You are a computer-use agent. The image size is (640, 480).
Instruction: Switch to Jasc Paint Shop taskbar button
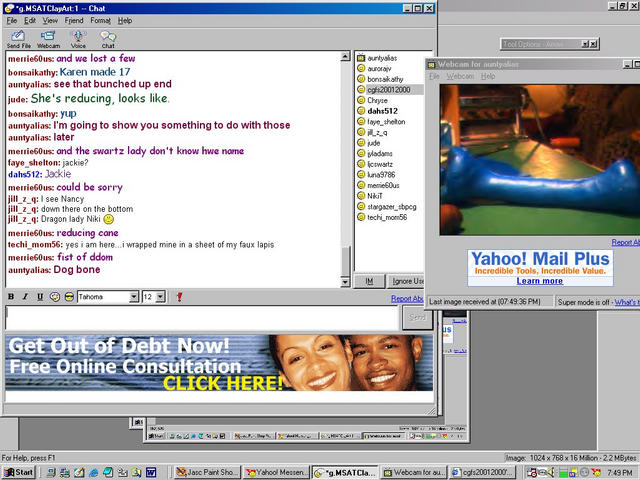[x=207, y=473]
